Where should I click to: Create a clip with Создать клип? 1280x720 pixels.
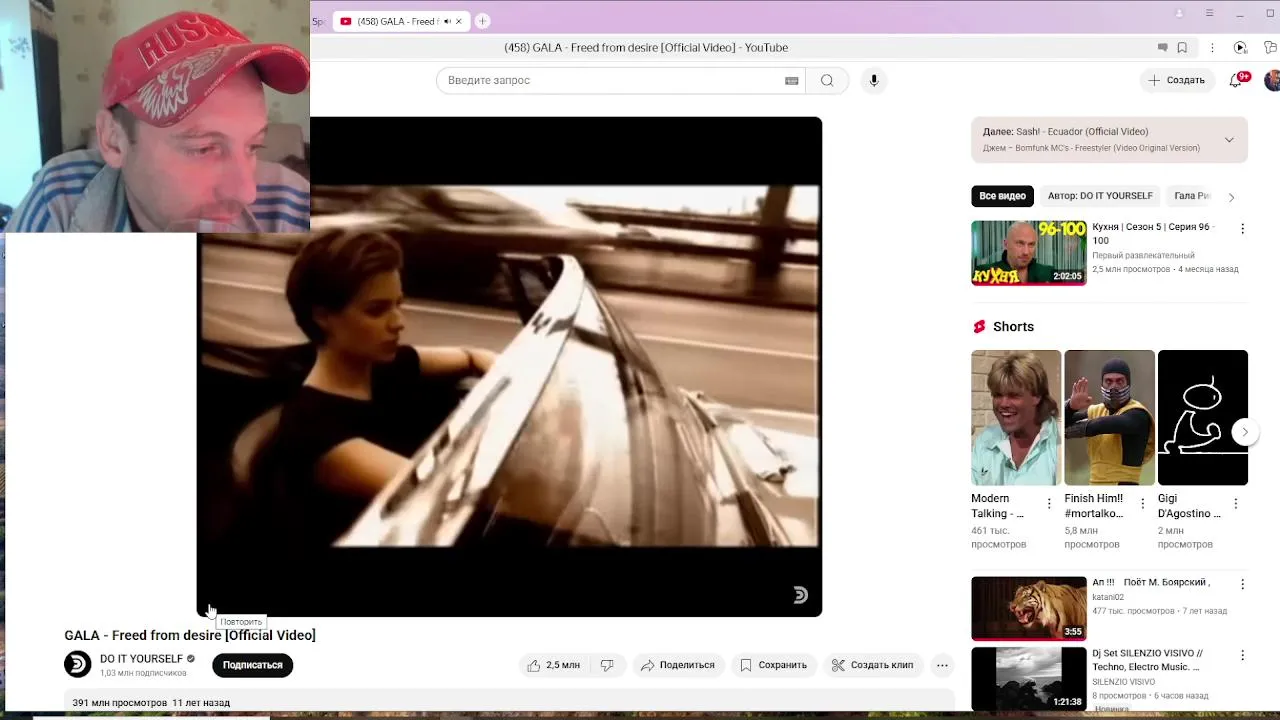872,665
